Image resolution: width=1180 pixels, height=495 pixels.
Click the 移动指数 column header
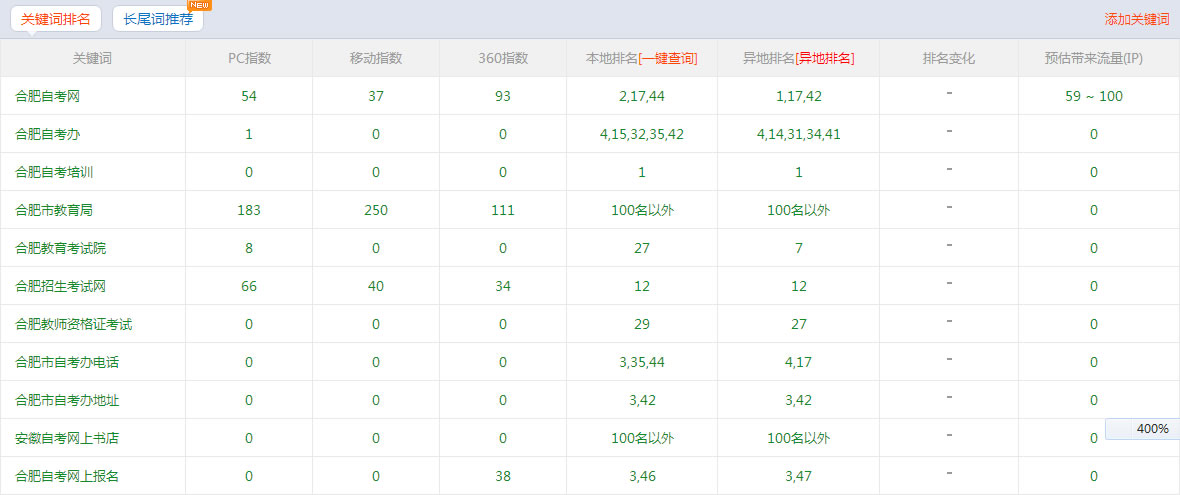(x=376, y=58)
